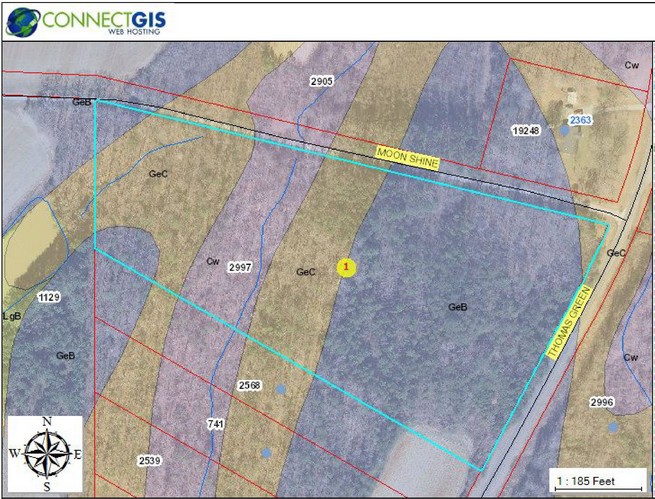Click the blue address number 2363
Image resolution: width=655 pixels, height=499 pixels.
click(580, 120)
